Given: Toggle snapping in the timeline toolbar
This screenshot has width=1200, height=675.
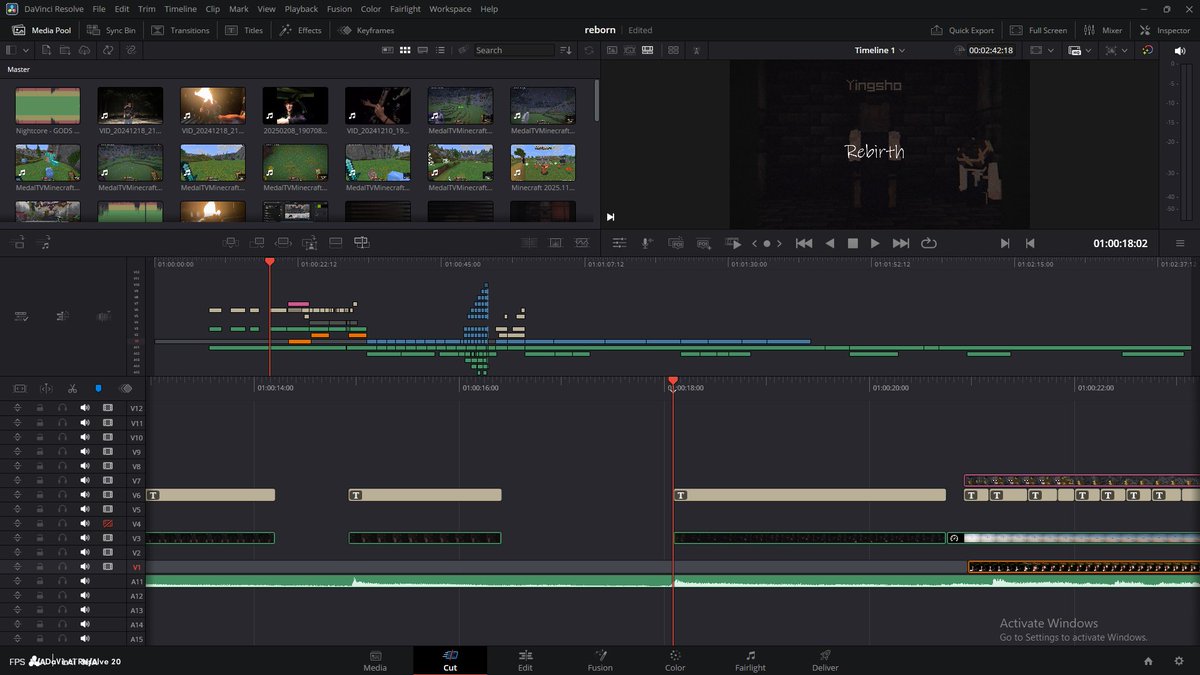Looking at the screenshot, I should click(97, 389).
